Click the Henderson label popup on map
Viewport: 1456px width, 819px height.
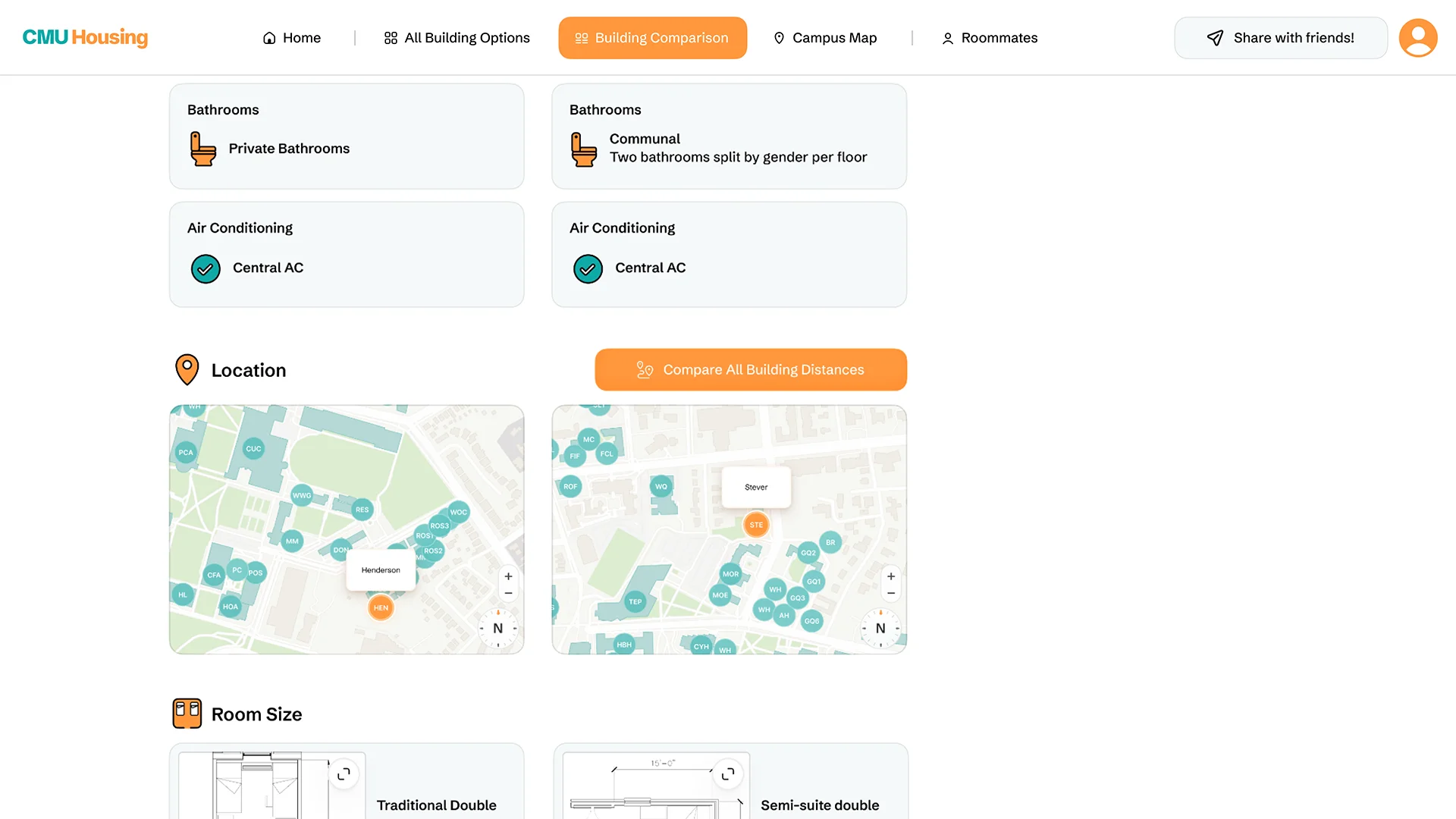(381, 570)
